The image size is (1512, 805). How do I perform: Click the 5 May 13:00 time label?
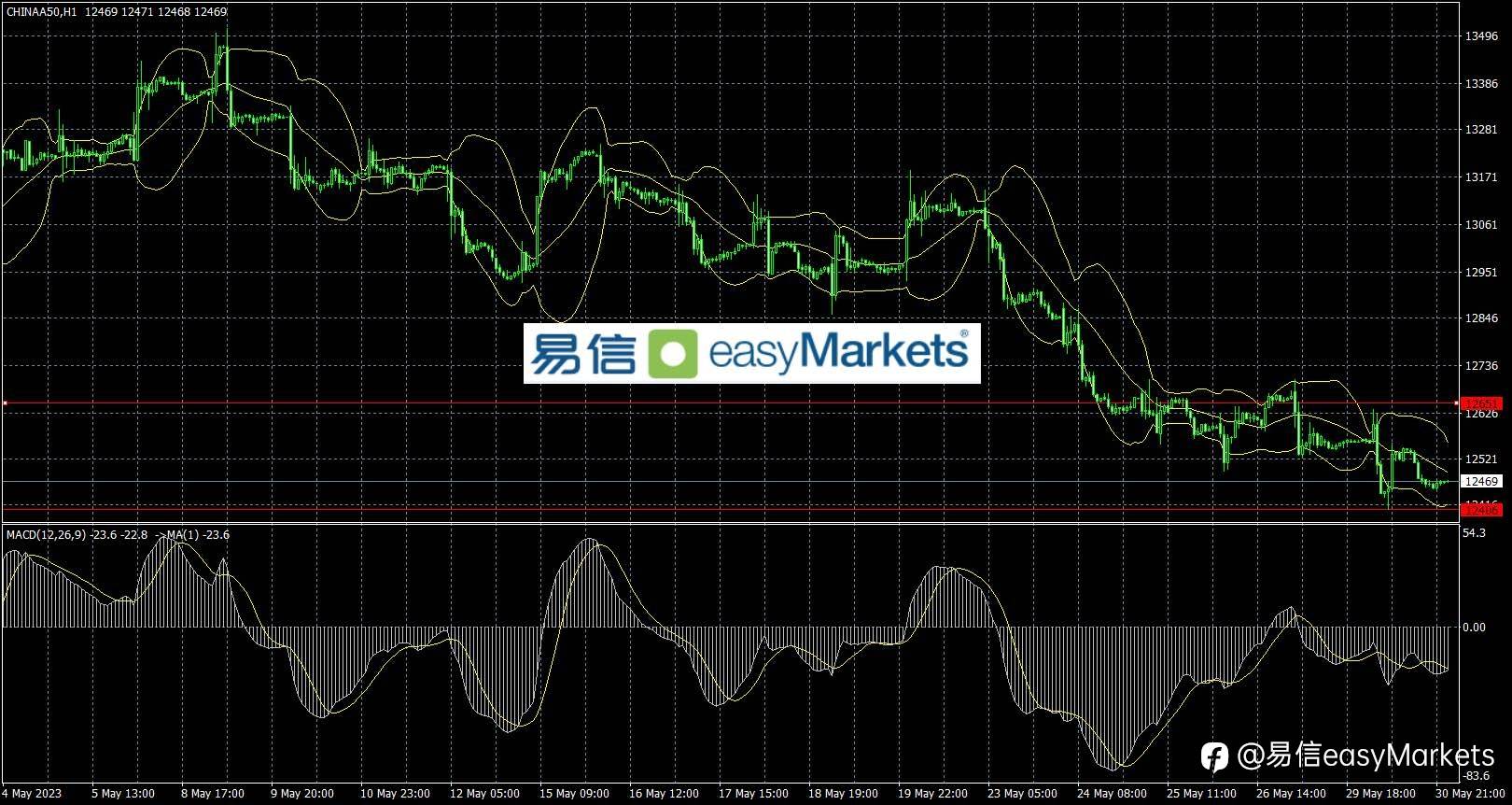click(123, 794)
